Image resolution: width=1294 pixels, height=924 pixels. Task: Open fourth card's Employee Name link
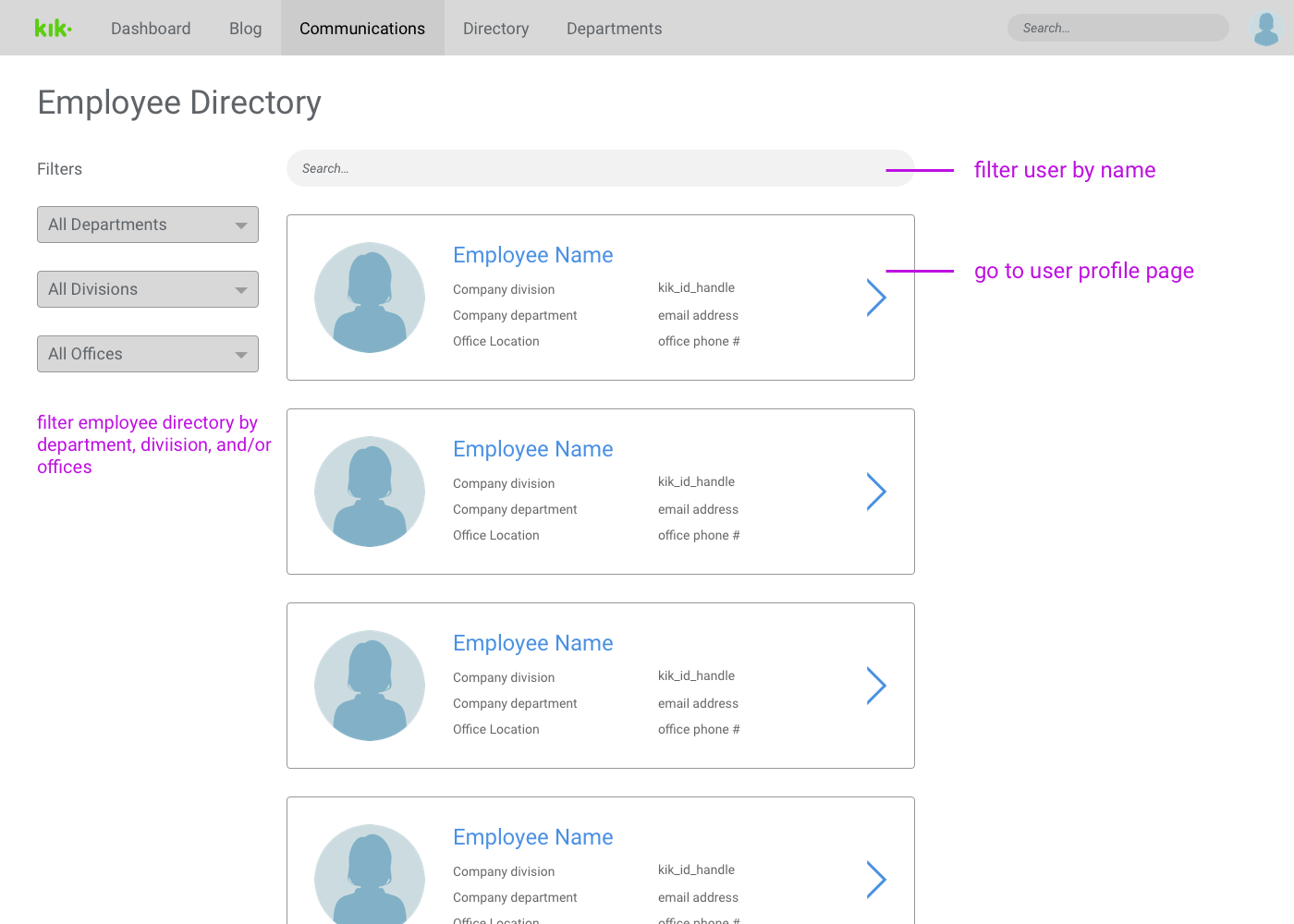click(533, 837)
